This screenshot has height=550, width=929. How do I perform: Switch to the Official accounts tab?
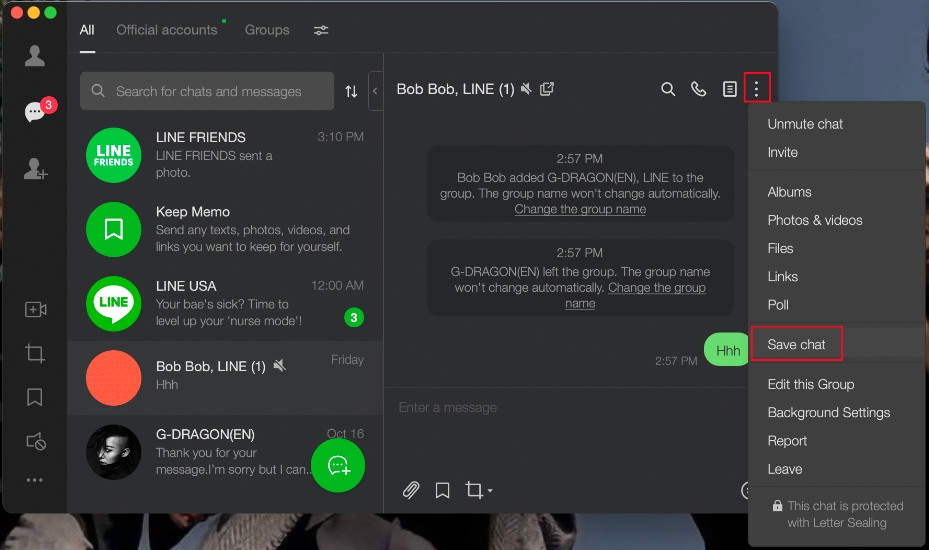(166, 30)
